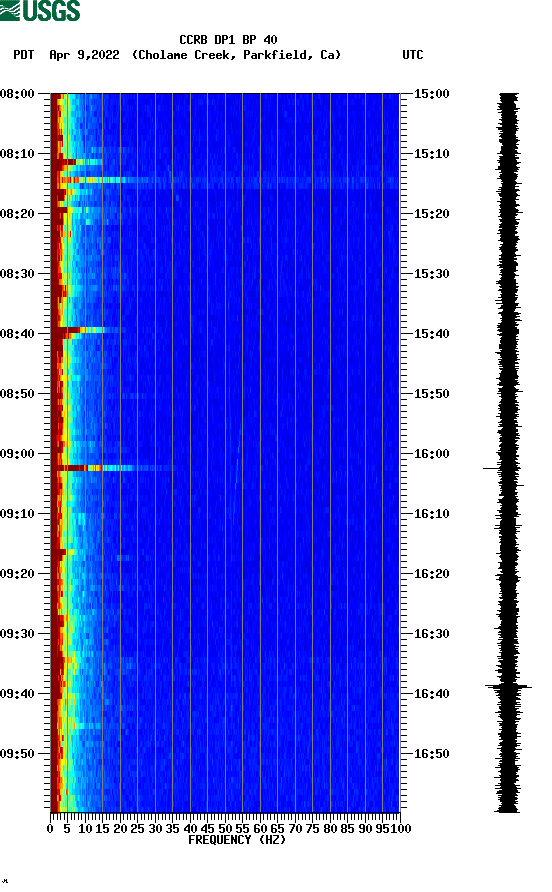Screen dimensions: 552x892
Task: Click the 09:50 PDT time label
Action: click(x=18, y=754)
